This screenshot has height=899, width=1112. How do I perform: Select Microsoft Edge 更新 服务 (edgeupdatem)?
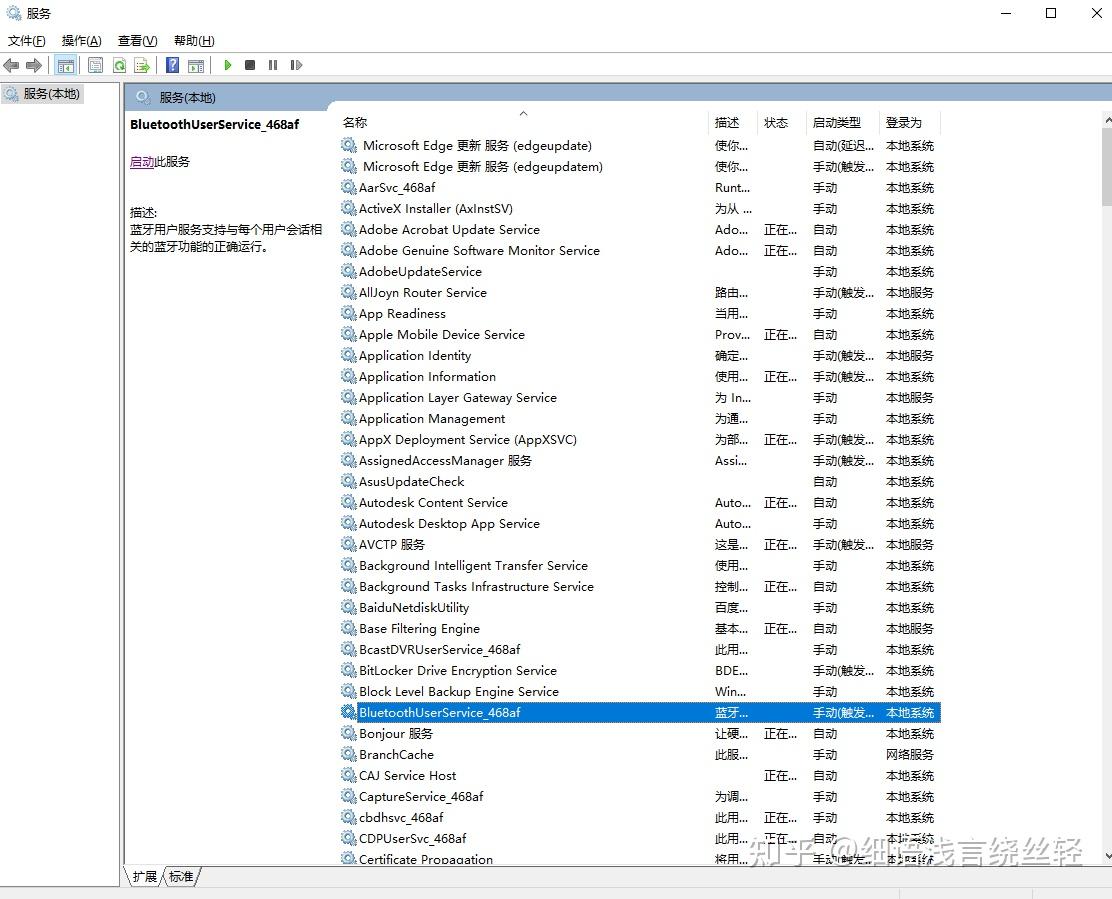pos(640,167)
